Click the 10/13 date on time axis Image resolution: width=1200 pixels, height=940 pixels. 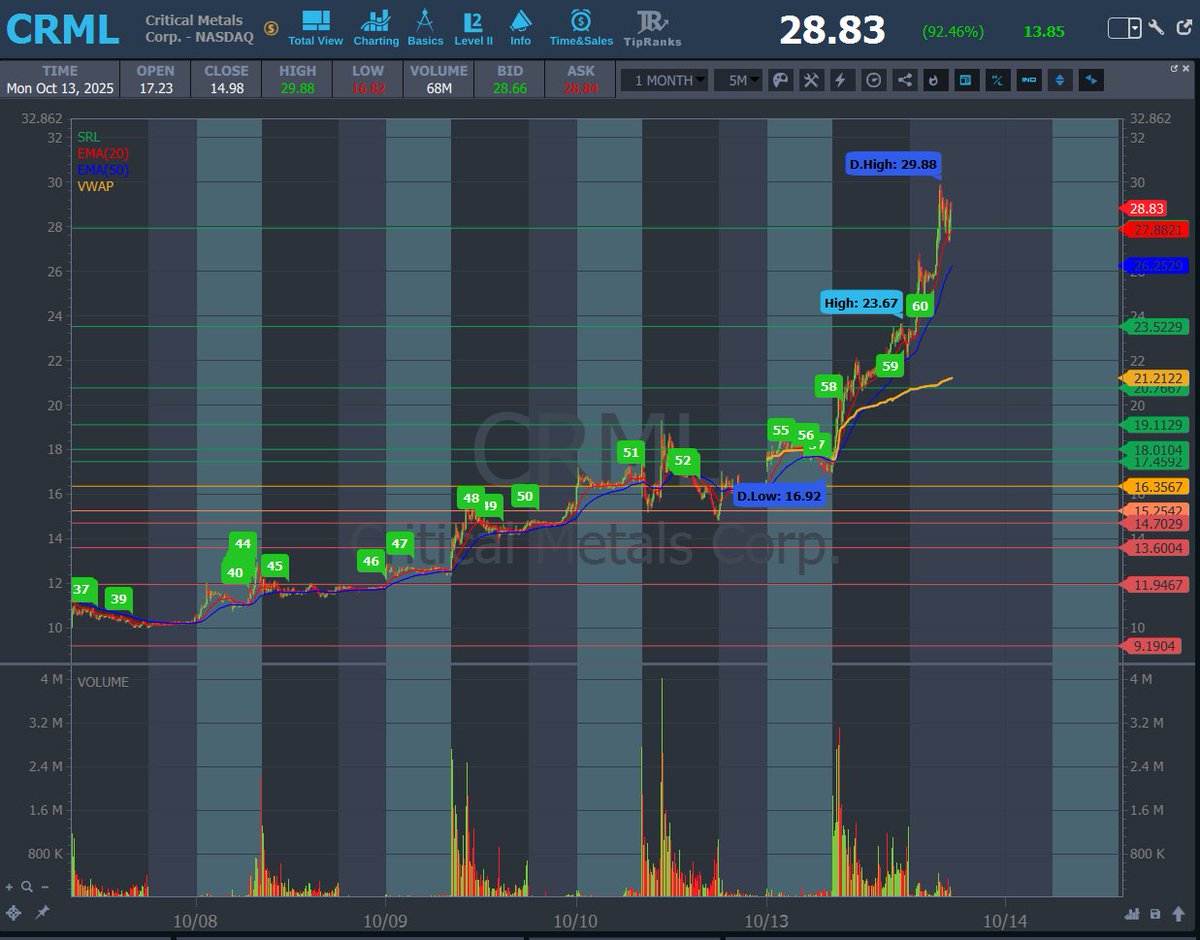coord(765,919)
